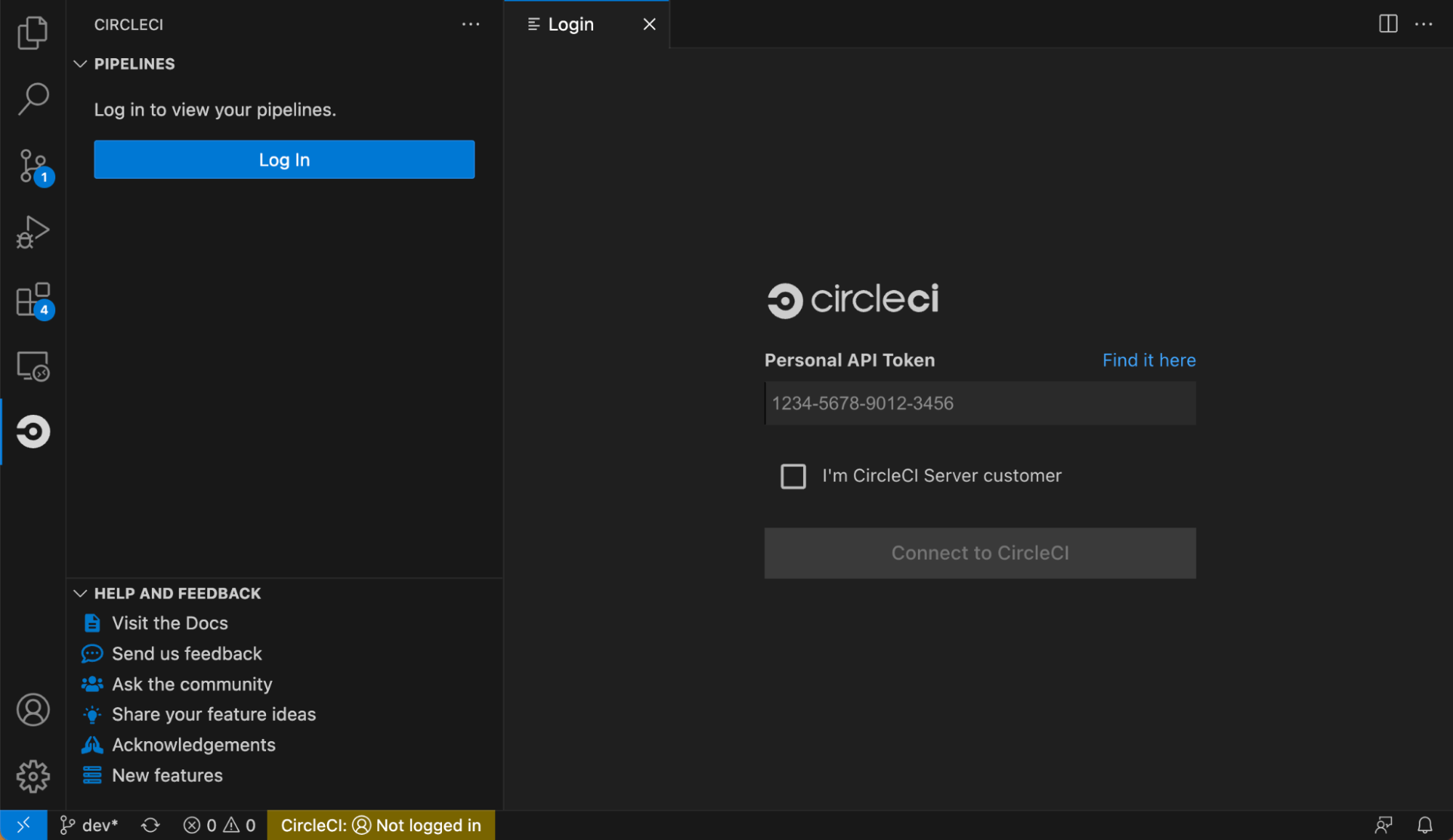Viewport: 1453px width, 840px height.
Task: Open the Accounts menu icon
Action: click(x=33, y=710)
